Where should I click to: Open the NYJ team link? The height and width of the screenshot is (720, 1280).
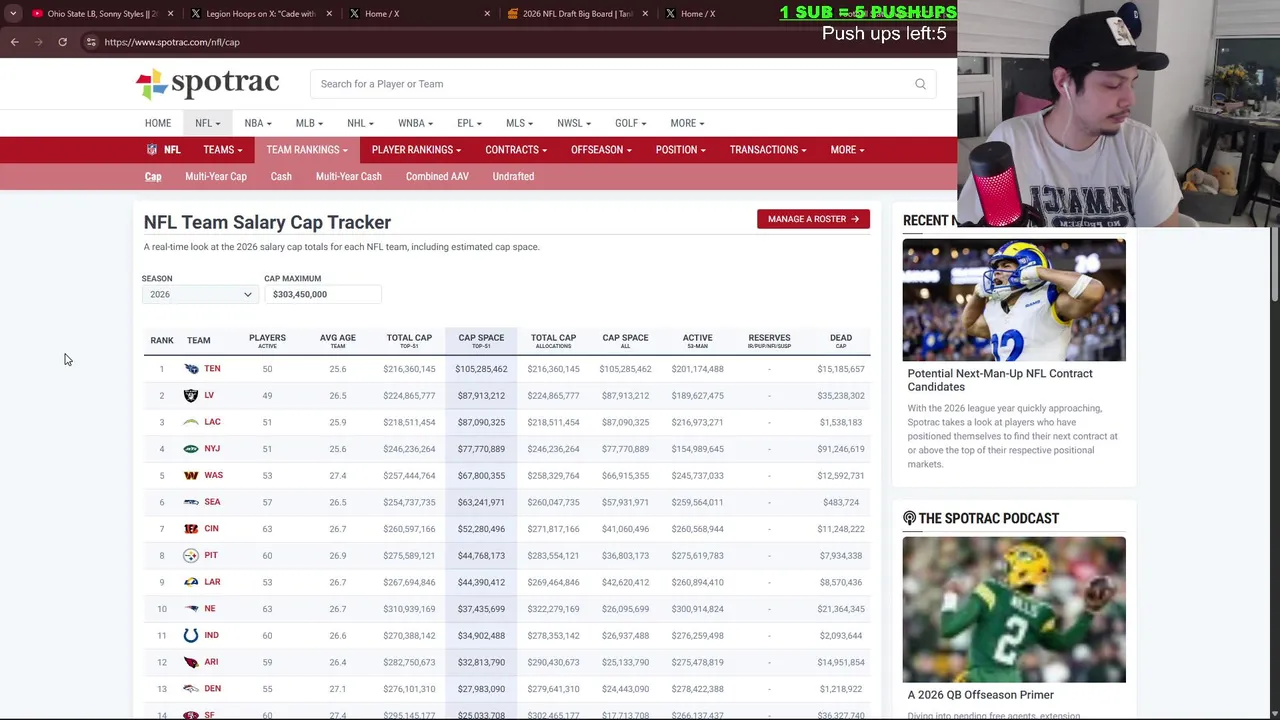click(212, 449)
